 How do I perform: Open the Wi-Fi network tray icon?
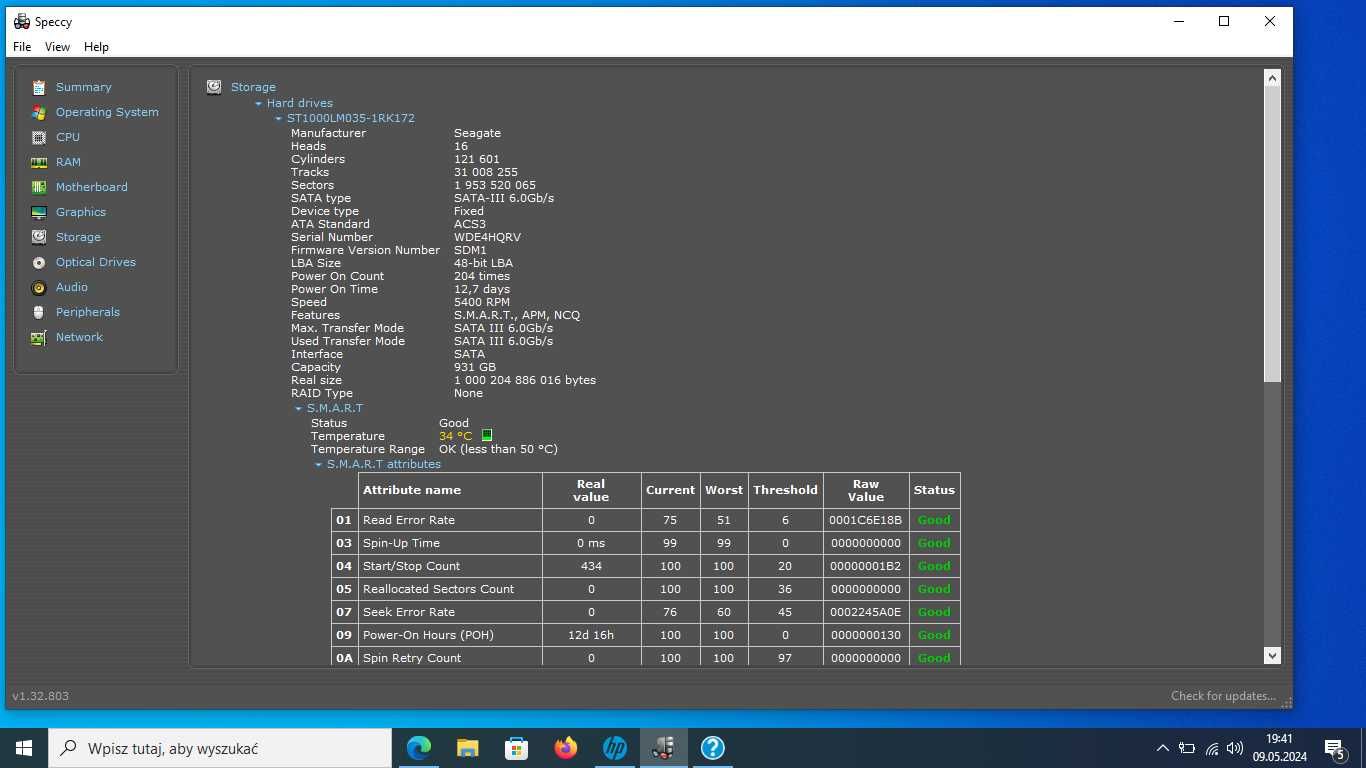coord(1211,748)
